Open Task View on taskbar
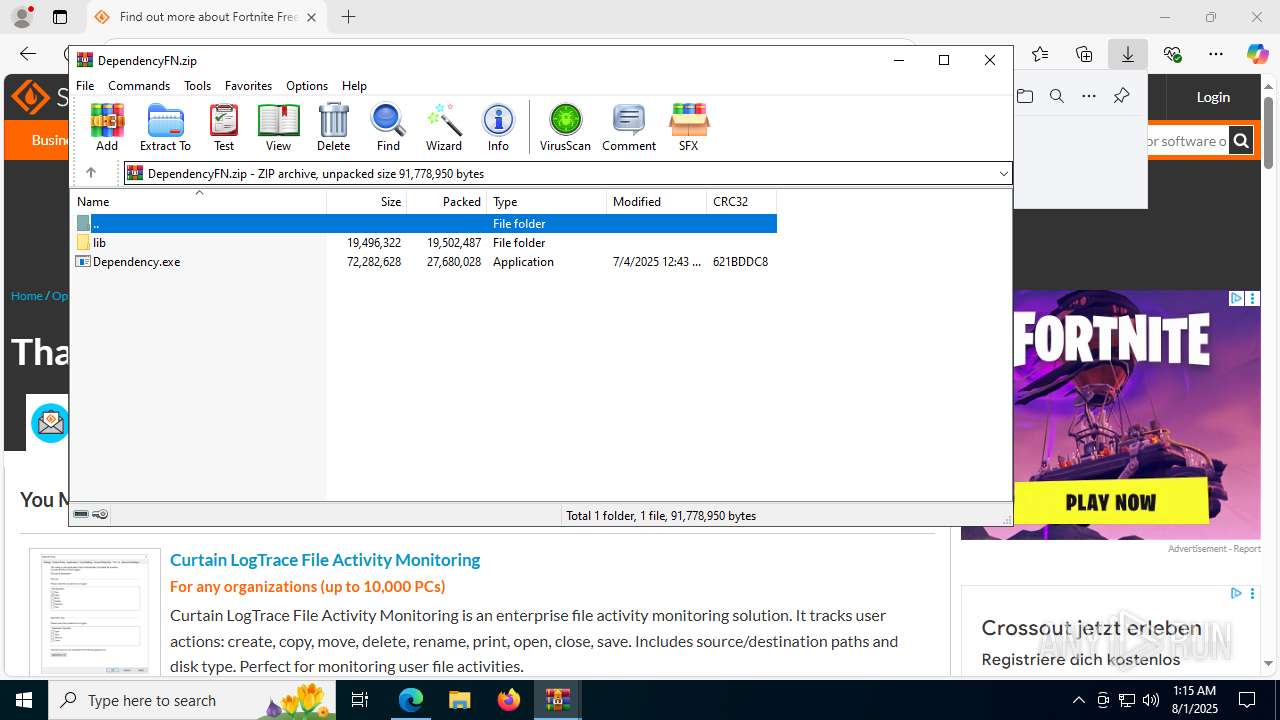The image size is (1280, 720). 360,700
